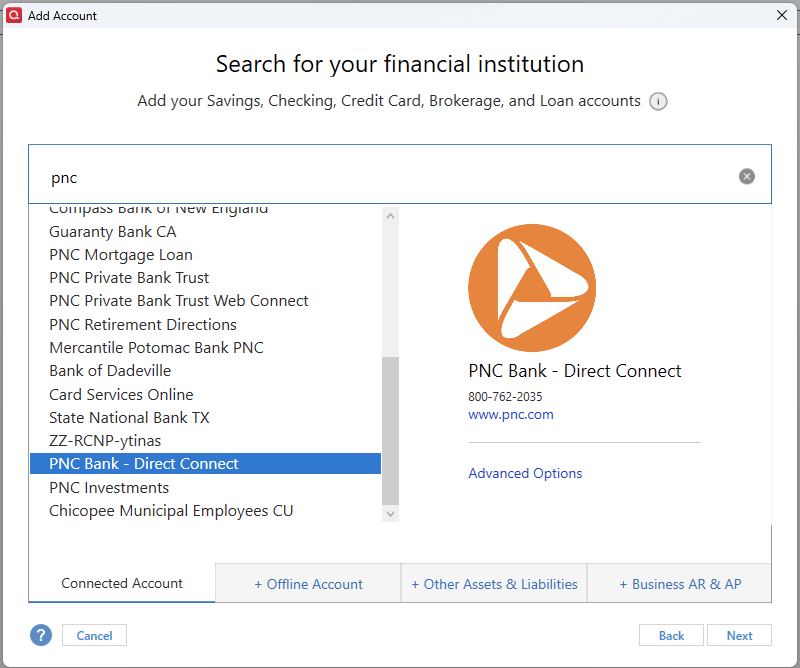Choose Bank of Dadeville

click(110, 370)
